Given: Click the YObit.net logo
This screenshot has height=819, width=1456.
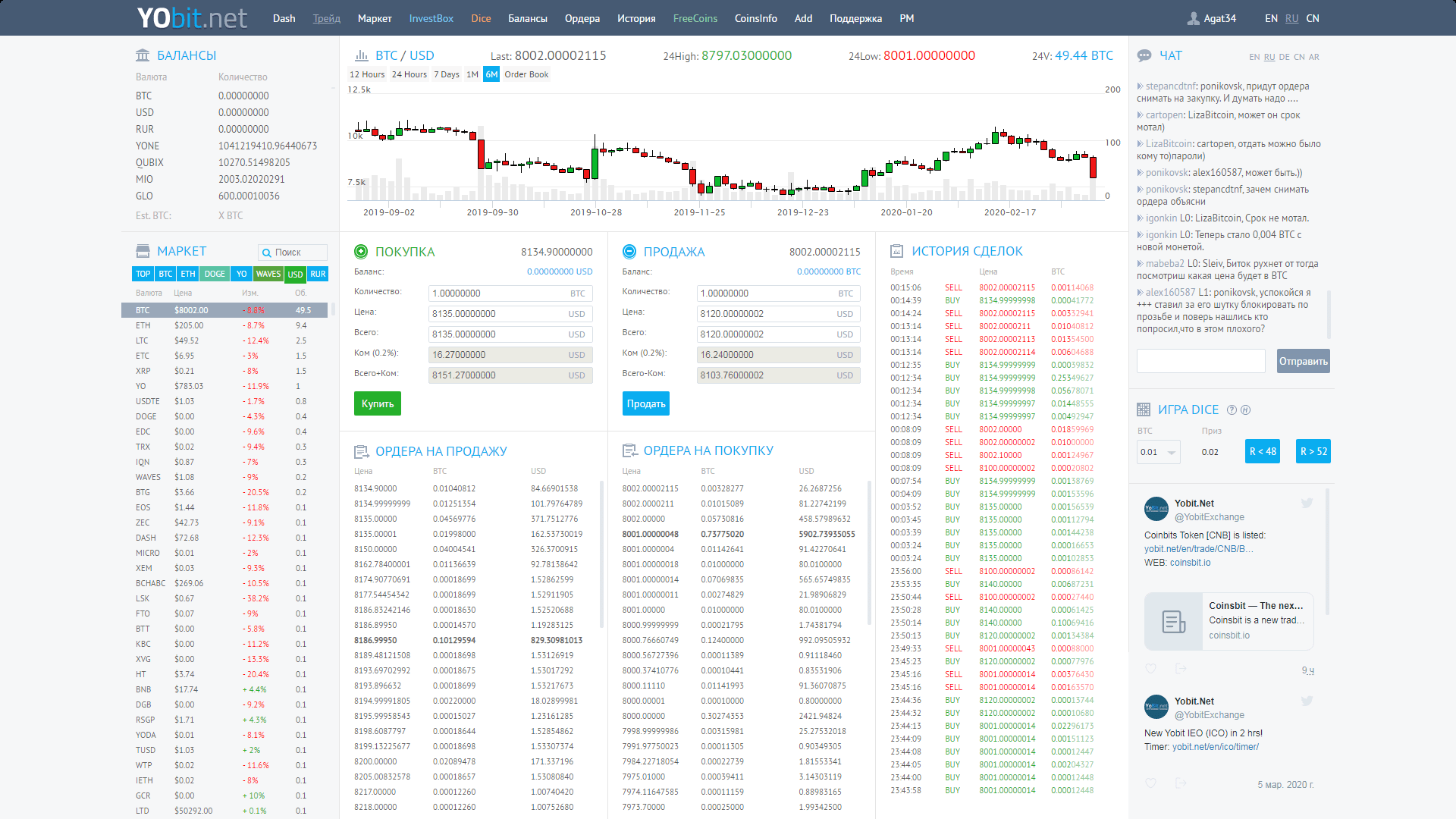Looking at the screenshot, I should [192, 17].
